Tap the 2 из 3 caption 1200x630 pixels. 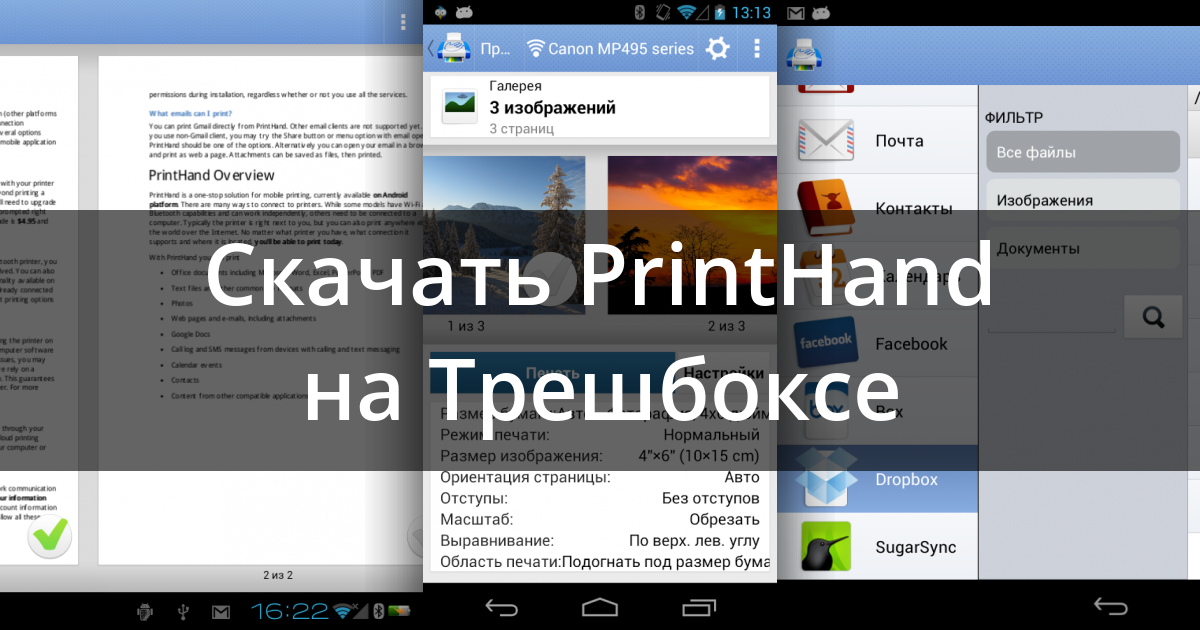click(x=726, y=326)
